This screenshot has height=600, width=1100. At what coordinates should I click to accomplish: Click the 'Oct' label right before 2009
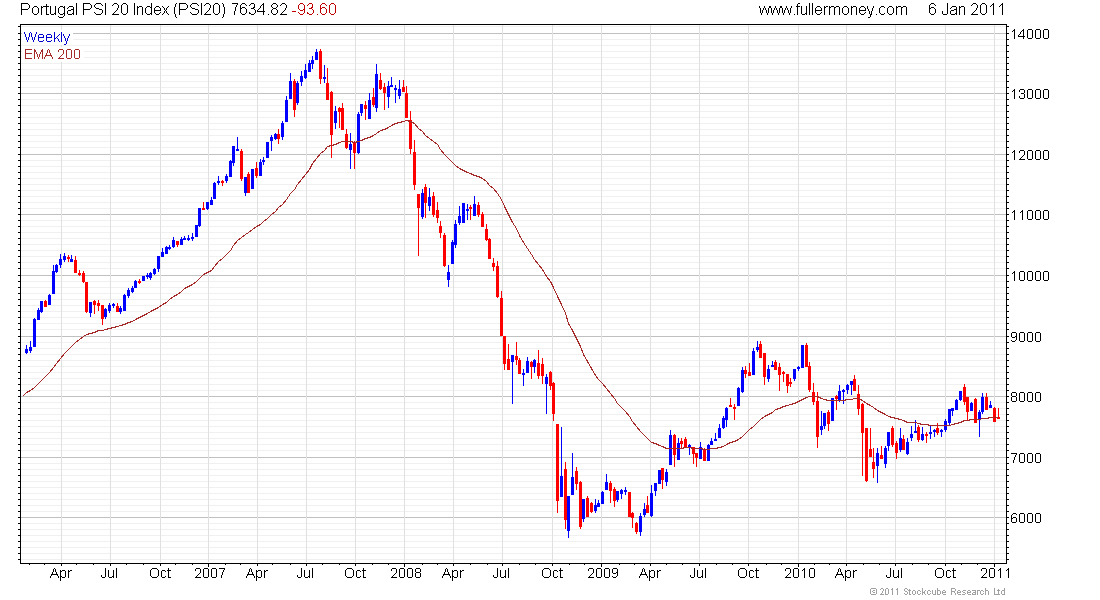click(x=552, y=573)
